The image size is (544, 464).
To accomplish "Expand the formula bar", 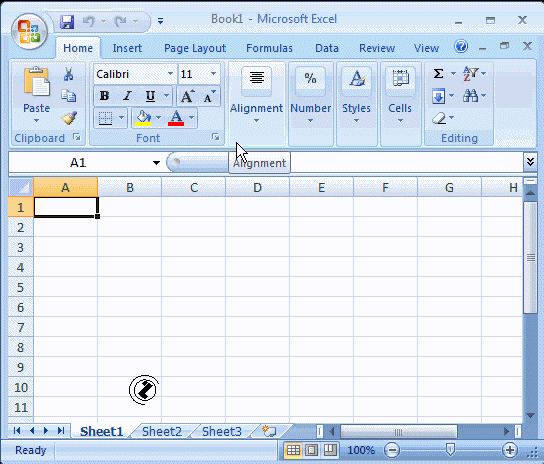I will click(x=530, y=161).
